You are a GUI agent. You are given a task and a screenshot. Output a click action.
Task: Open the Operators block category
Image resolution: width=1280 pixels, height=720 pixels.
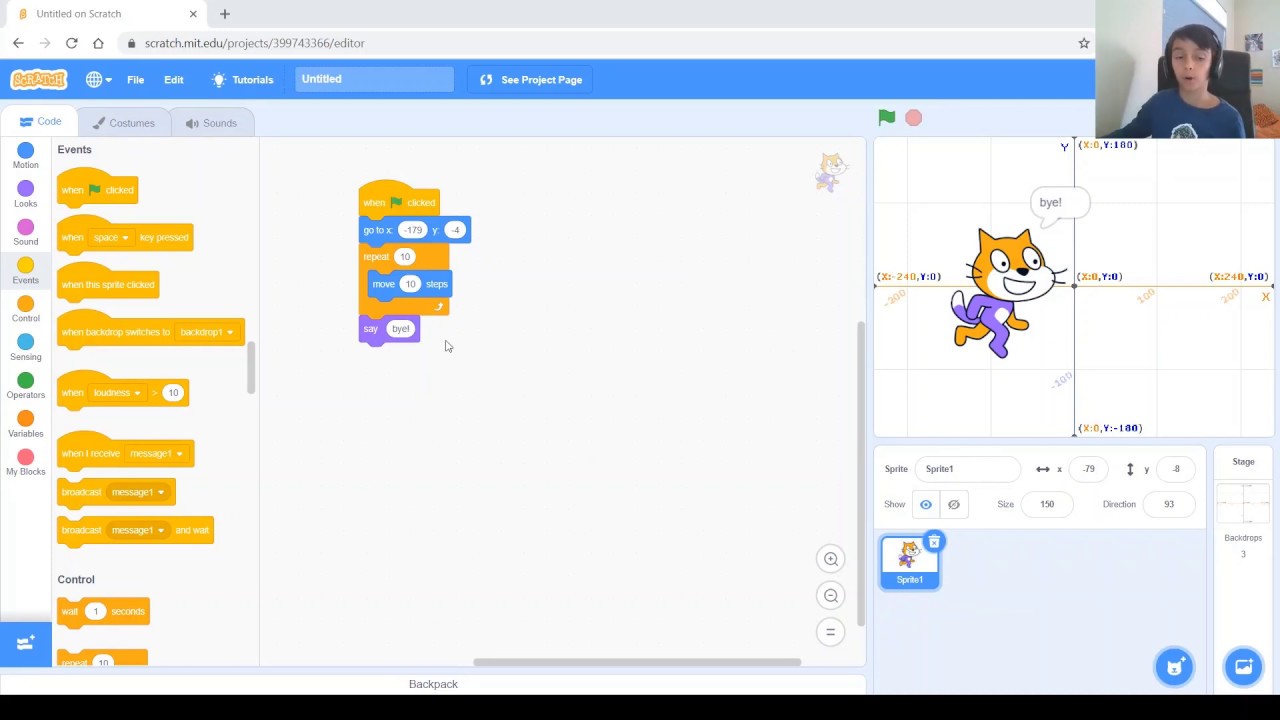tap(25, 386)
